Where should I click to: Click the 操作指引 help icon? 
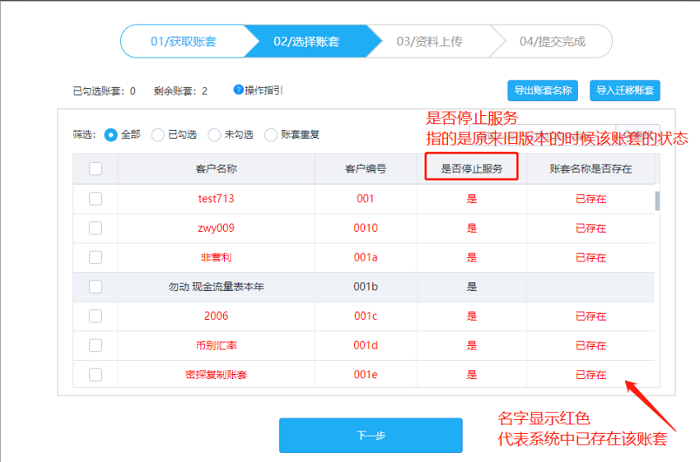tap(238, 90)
